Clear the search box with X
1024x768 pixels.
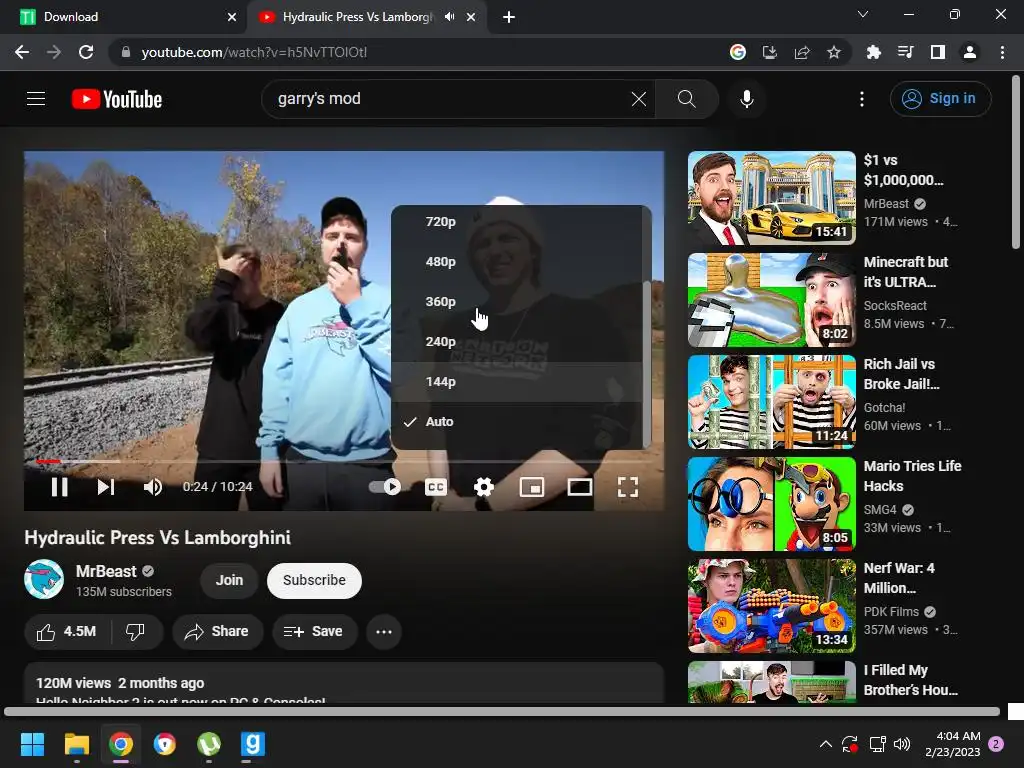[639, 99]
